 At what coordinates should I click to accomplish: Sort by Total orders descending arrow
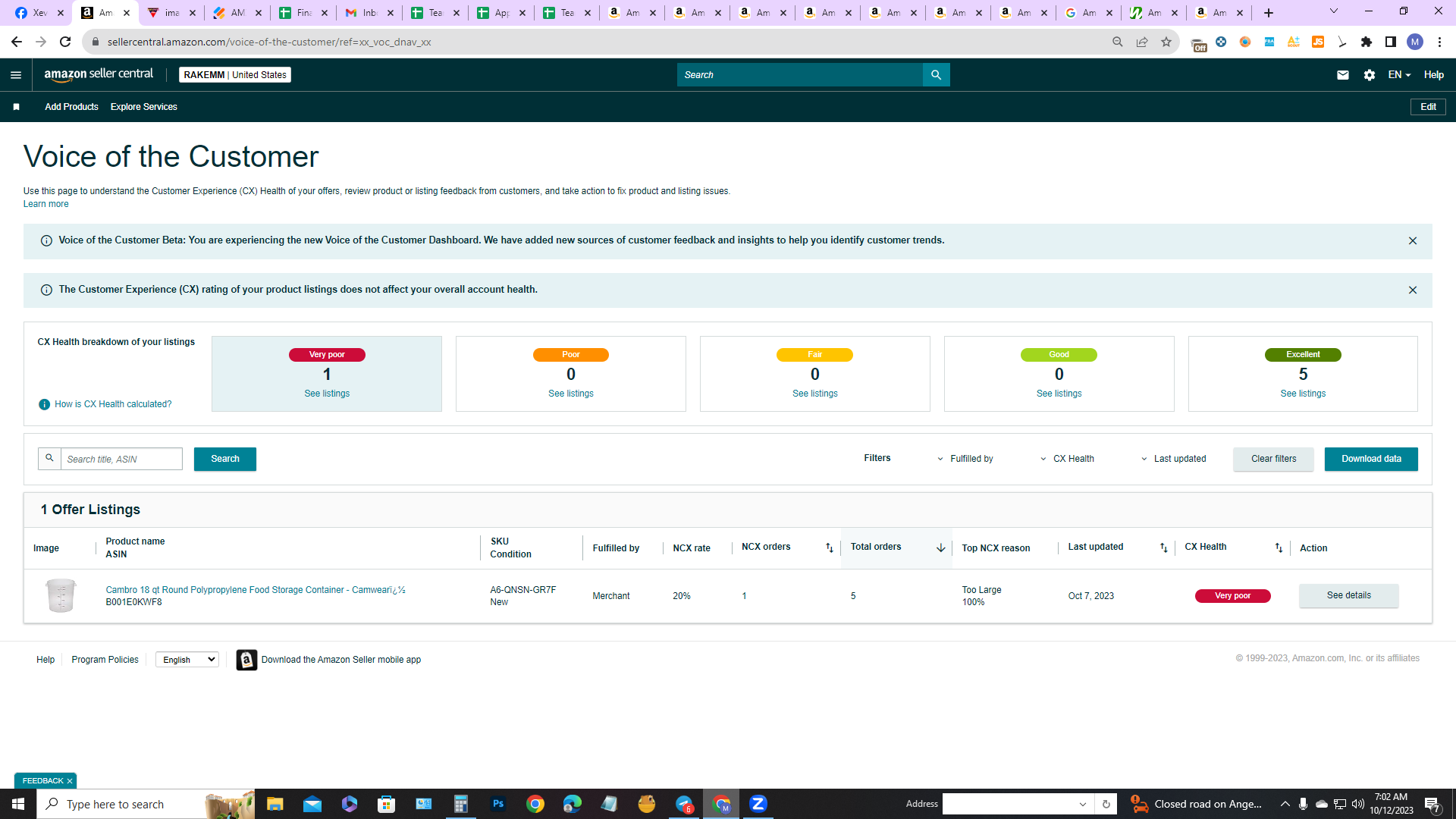coord(940,548)
